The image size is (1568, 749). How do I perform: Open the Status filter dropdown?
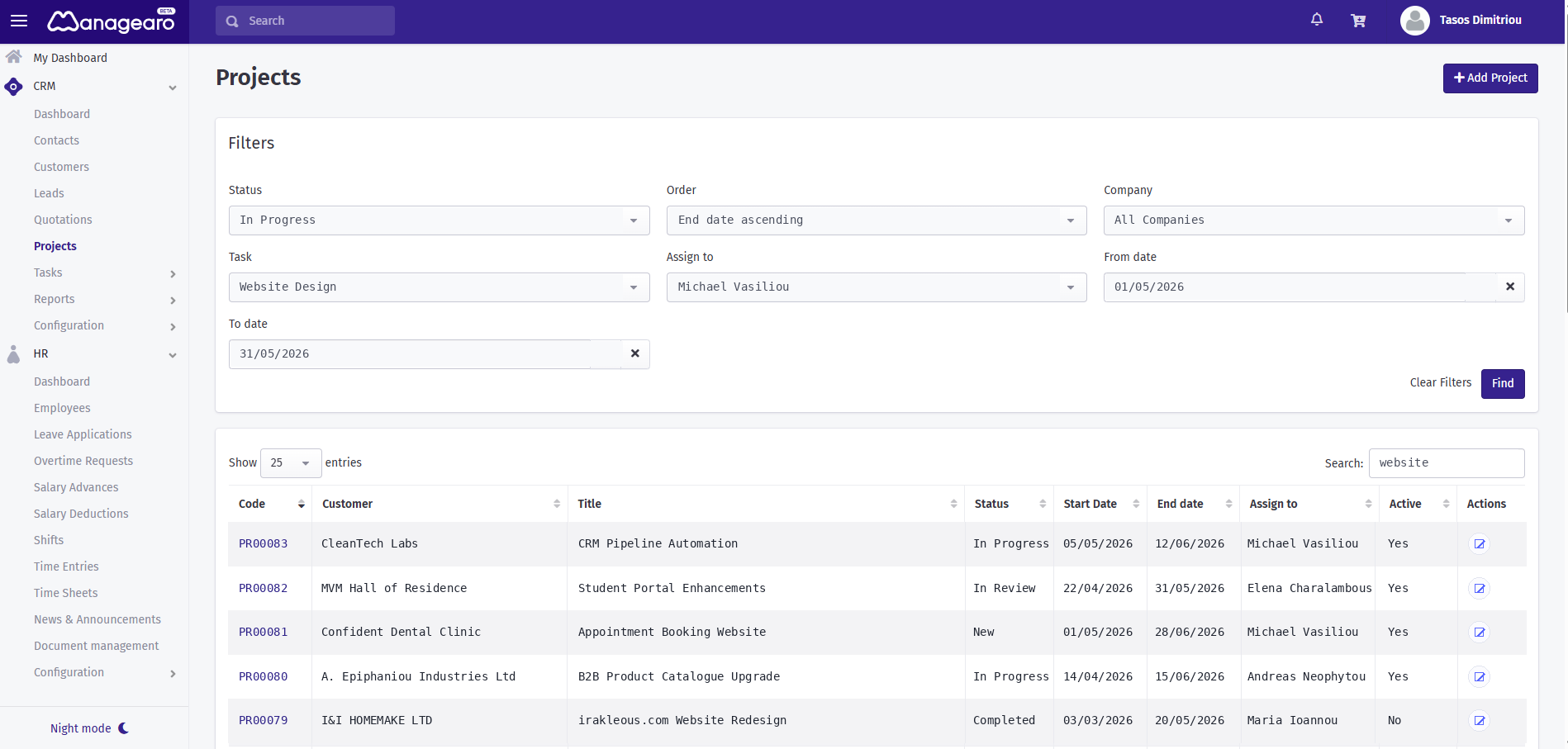pyautogui.click(x=439, y=220)
